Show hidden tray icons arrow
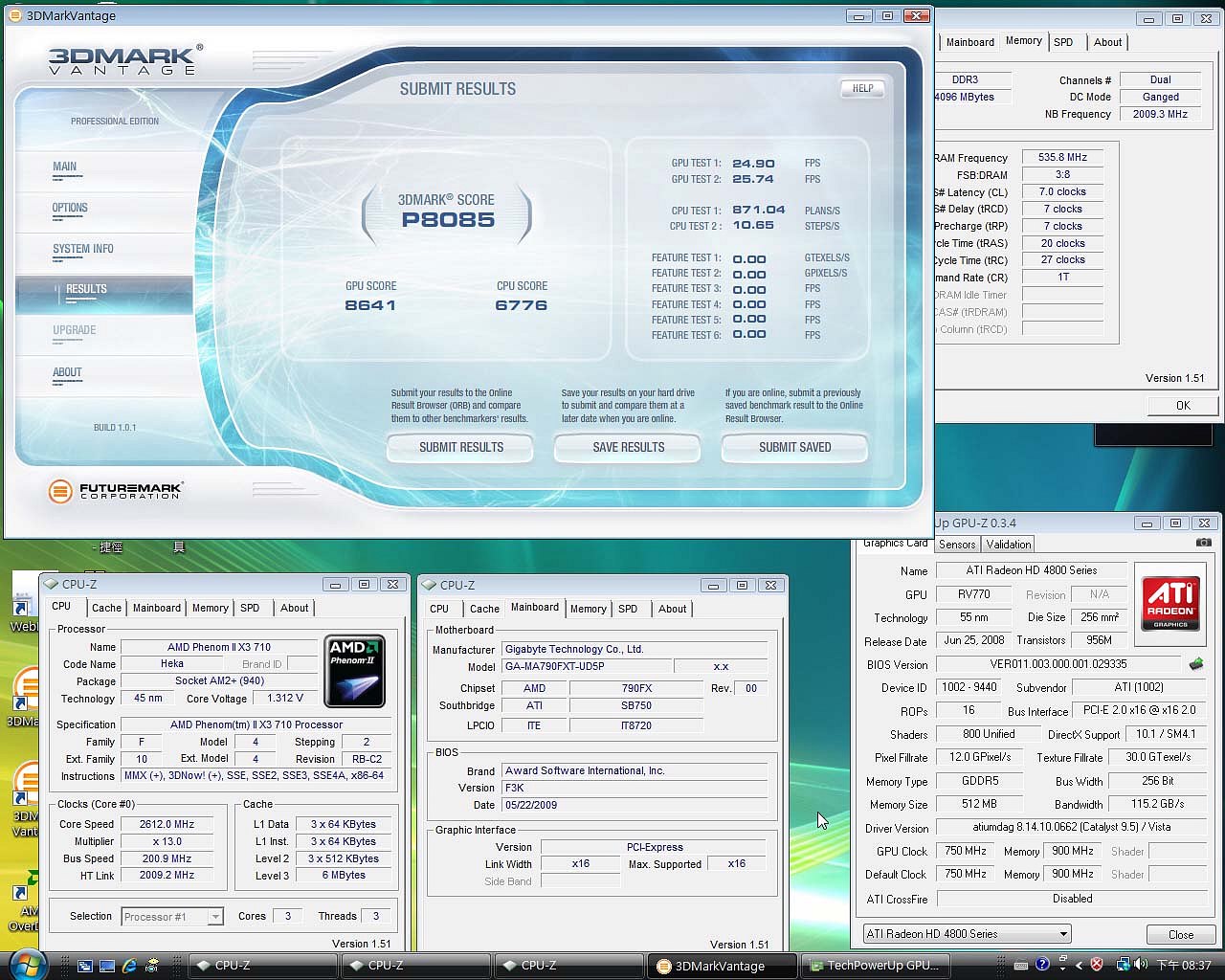Image resolution: width=1225 pixels, height=980 pixels. point(1080,966)
